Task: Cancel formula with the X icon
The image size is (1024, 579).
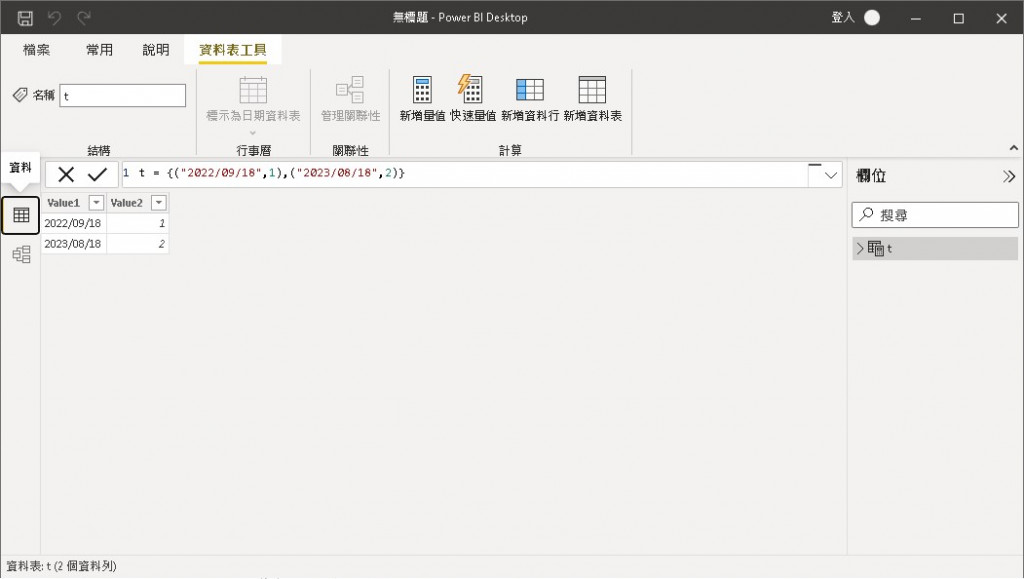Action: click(x=66, y=174)
